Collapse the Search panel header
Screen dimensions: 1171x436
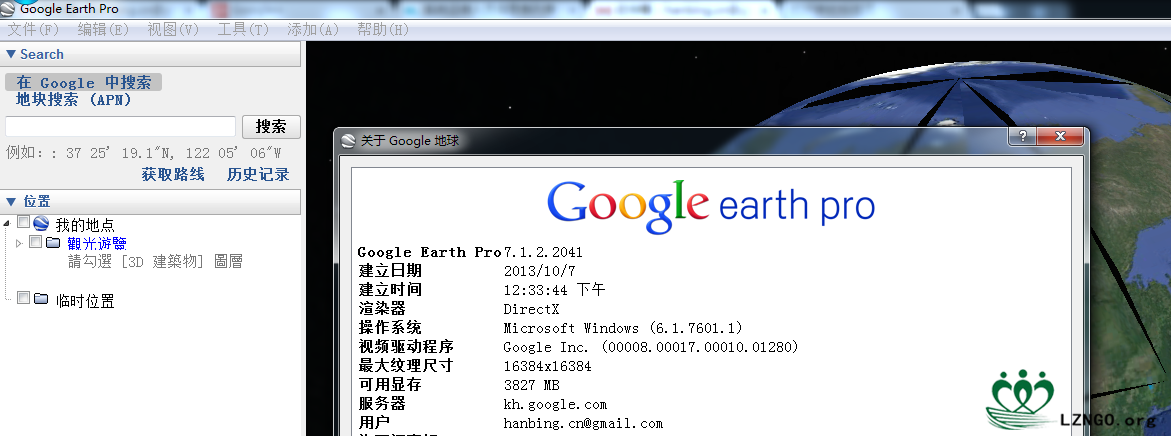pos(150,54)
